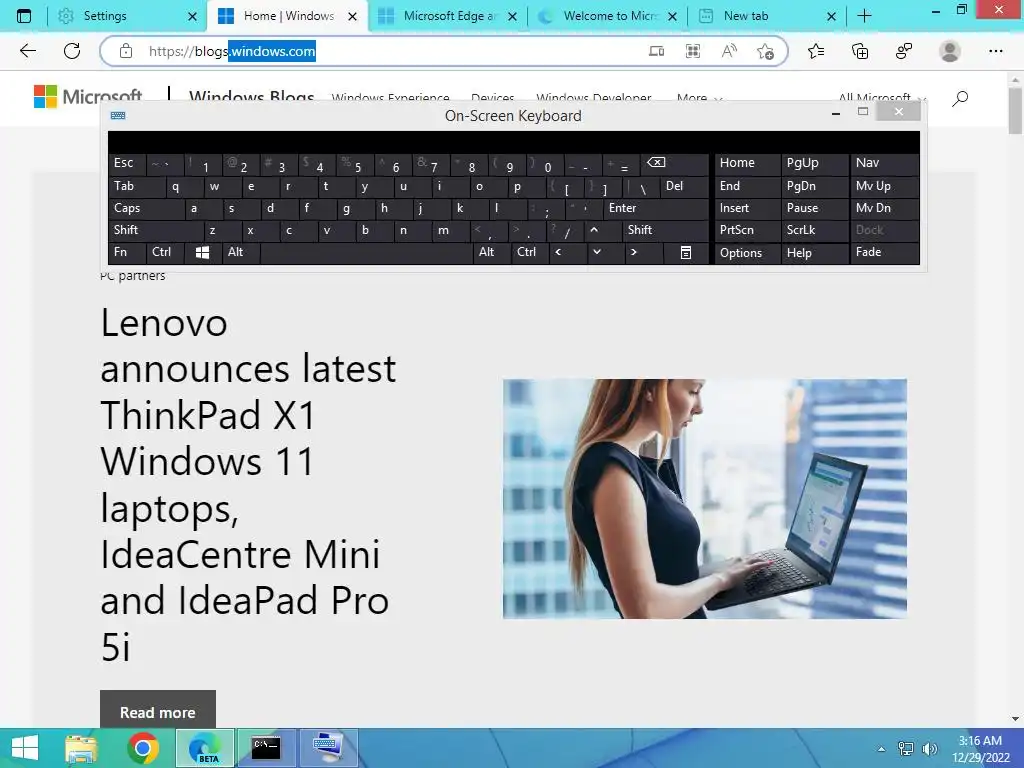
Task: Open the Favorites list
Action: (x=816, y=51)
